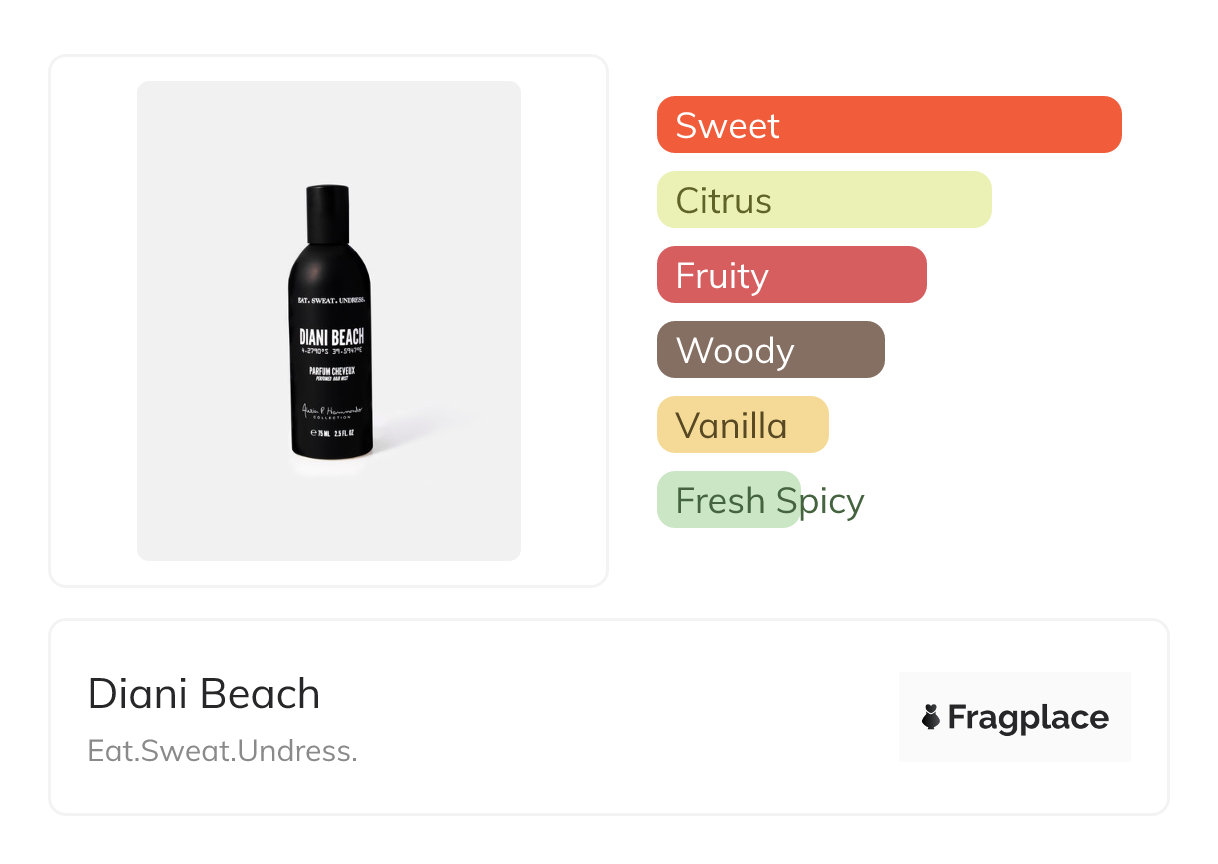
Task: Click the Citrus accord bar
Action: [823, 200]
